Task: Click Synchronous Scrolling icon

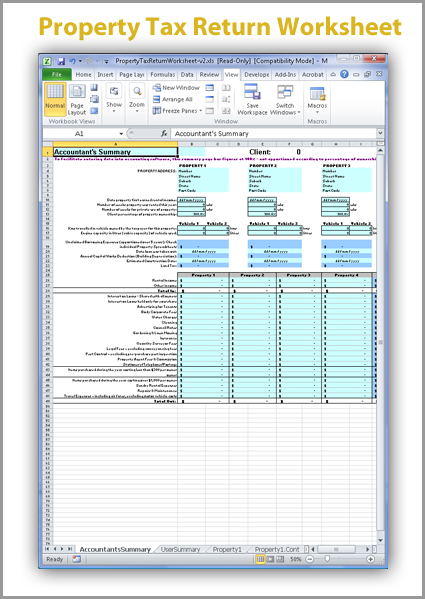Action: click(226, 99)
